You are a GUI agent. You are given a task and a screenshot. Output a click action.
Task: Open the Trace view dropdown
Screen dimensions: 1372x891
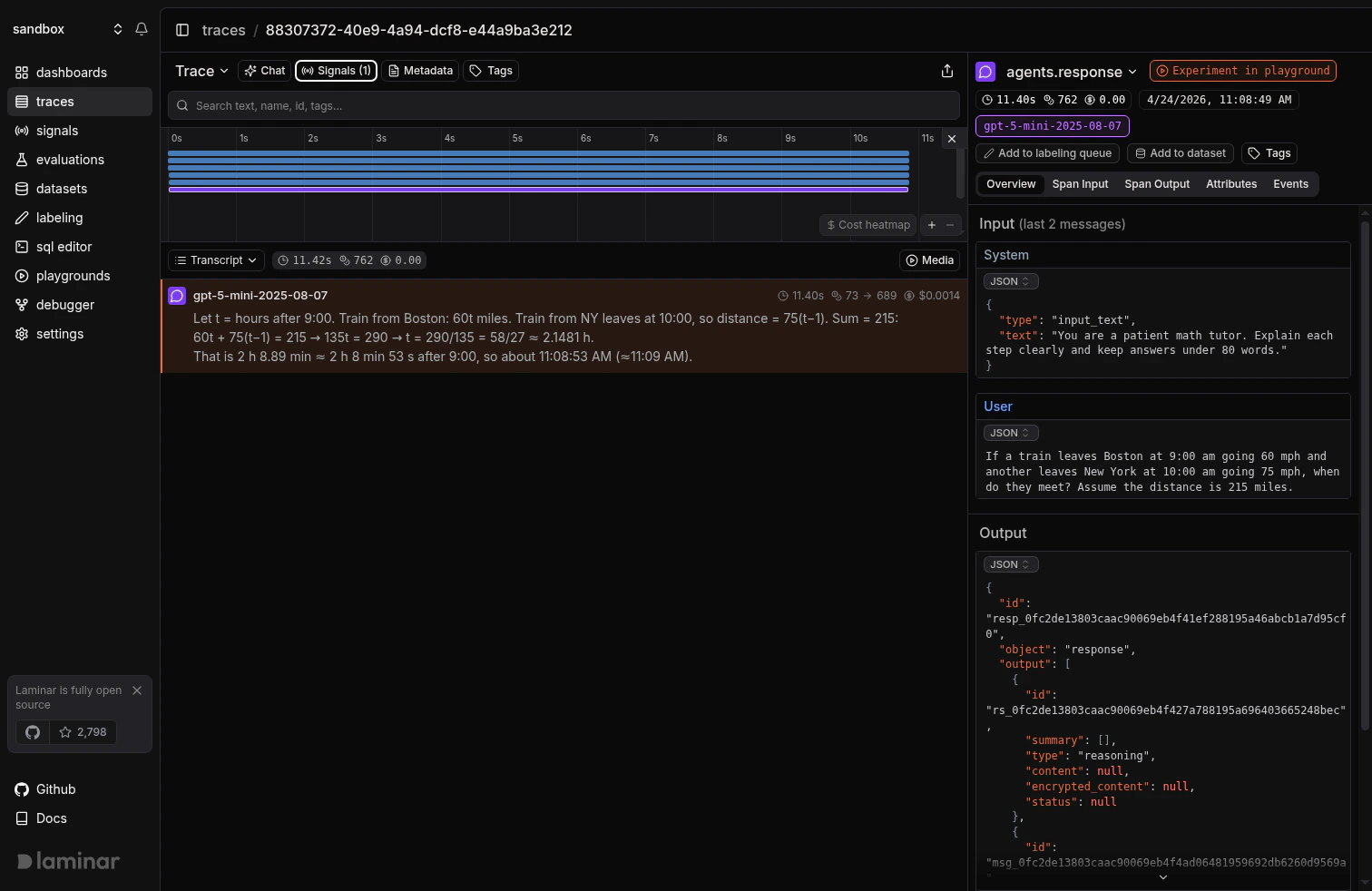point(201,70)
